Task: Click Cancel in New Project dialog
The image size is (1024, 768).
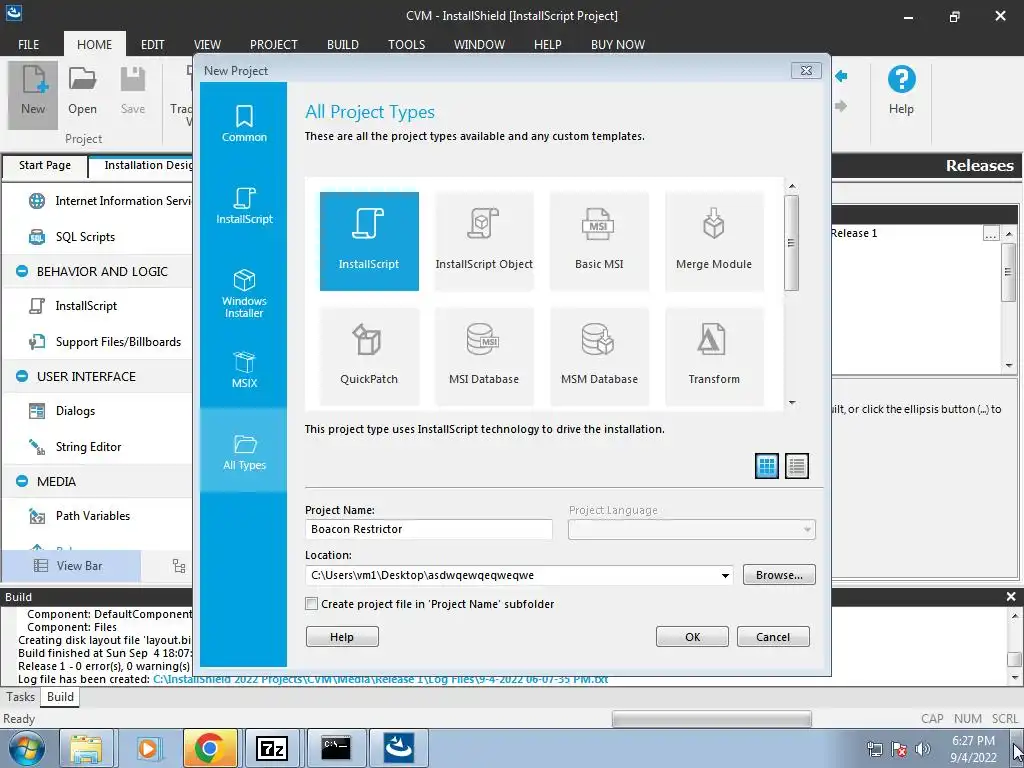Action: tap(773, 637)
